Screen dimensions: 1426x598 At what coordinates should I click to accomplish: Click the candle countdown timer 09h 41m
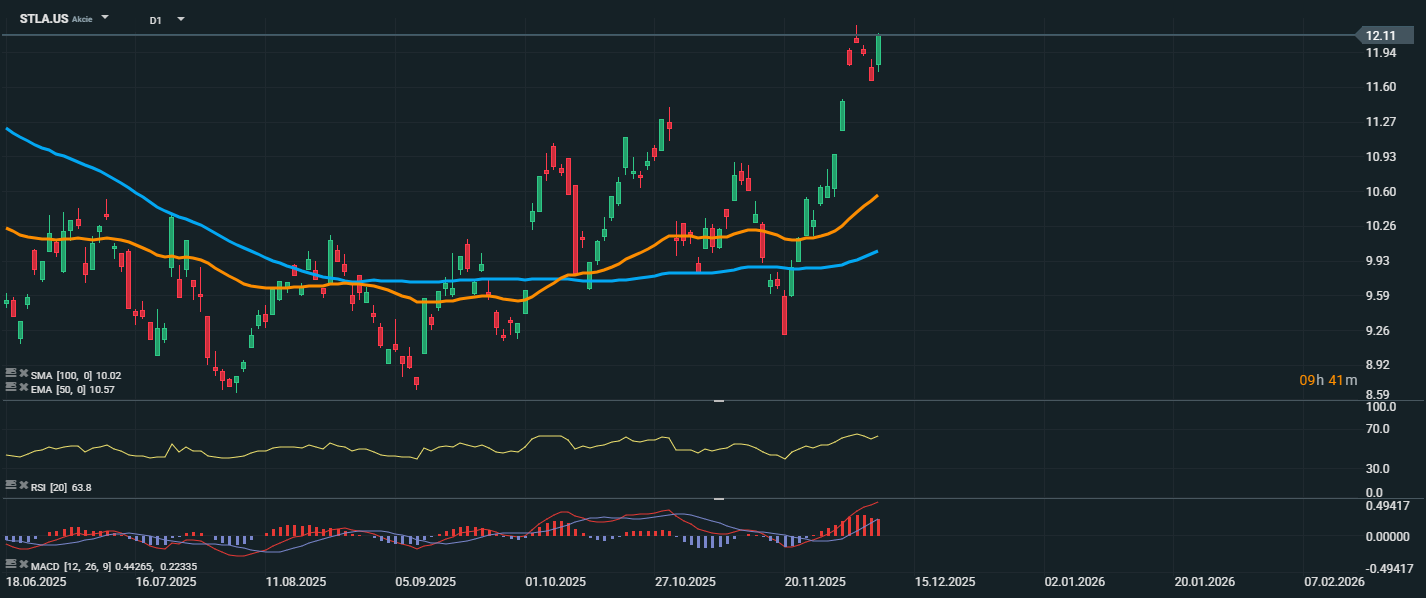point(1328,380)
